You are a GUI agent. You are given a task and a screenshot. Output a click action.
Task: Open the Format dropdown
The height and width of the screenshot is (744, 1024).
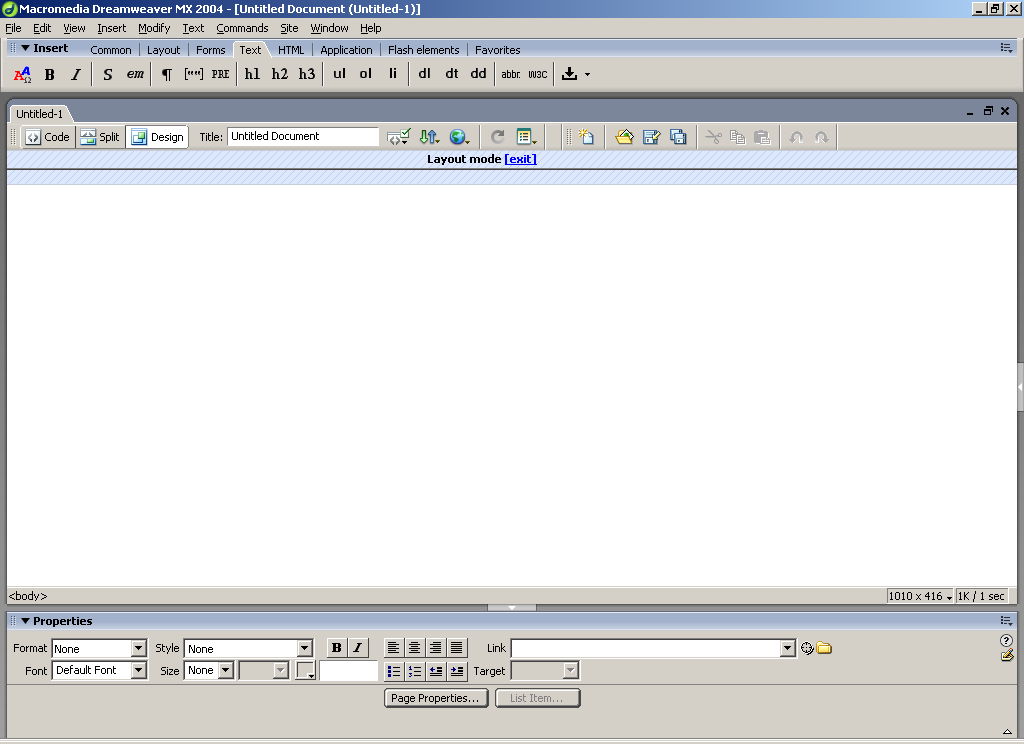click(x=138, y=649)
